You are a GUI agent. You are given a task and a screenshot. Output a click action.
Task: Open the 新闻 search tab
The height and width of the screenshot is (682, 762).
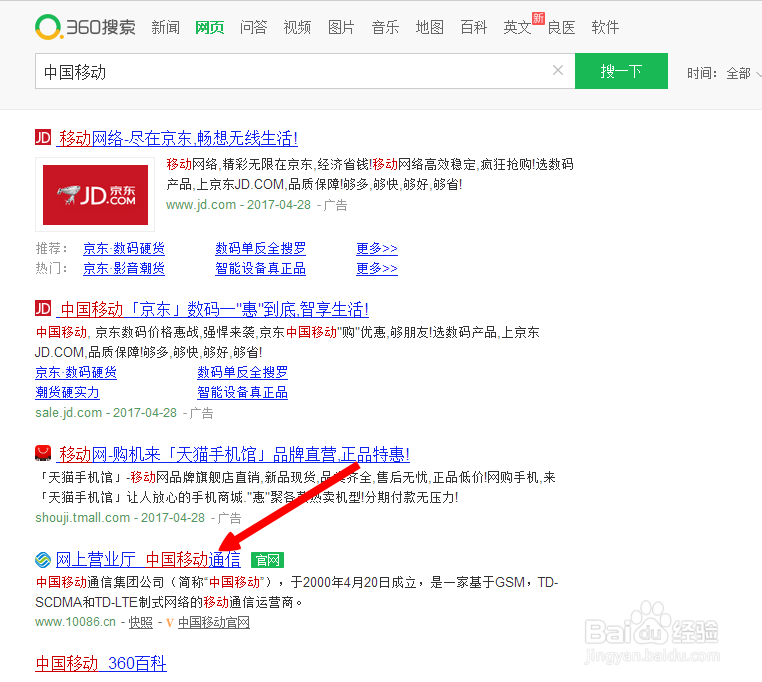pos(165,27)
